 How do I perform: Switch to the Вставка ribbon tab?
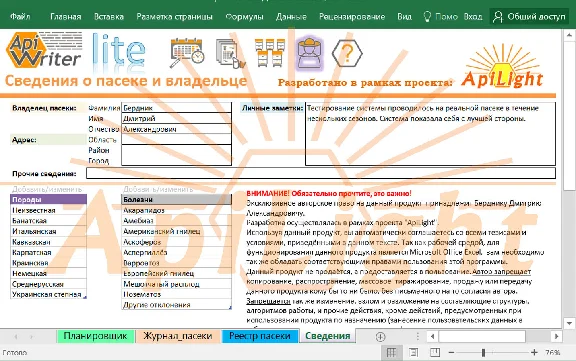109,17
